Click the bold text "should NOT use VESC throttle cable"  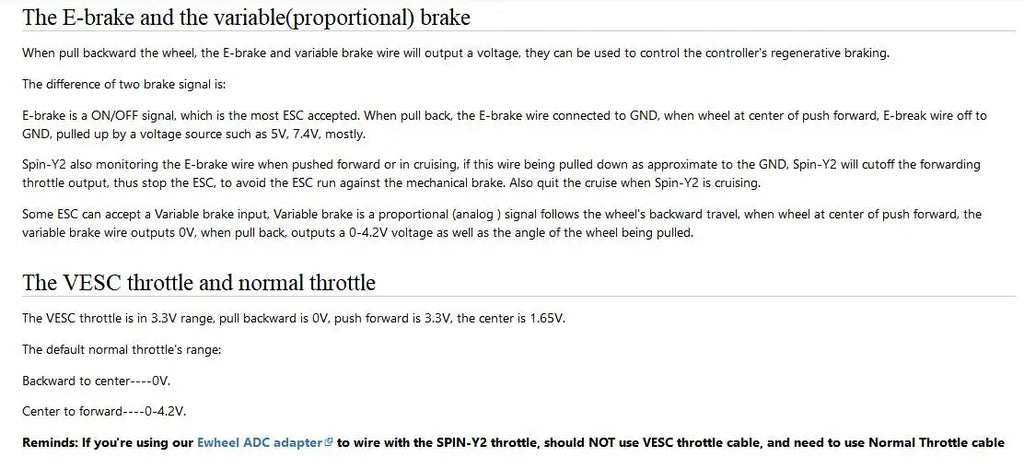click(x=652, y=442)
